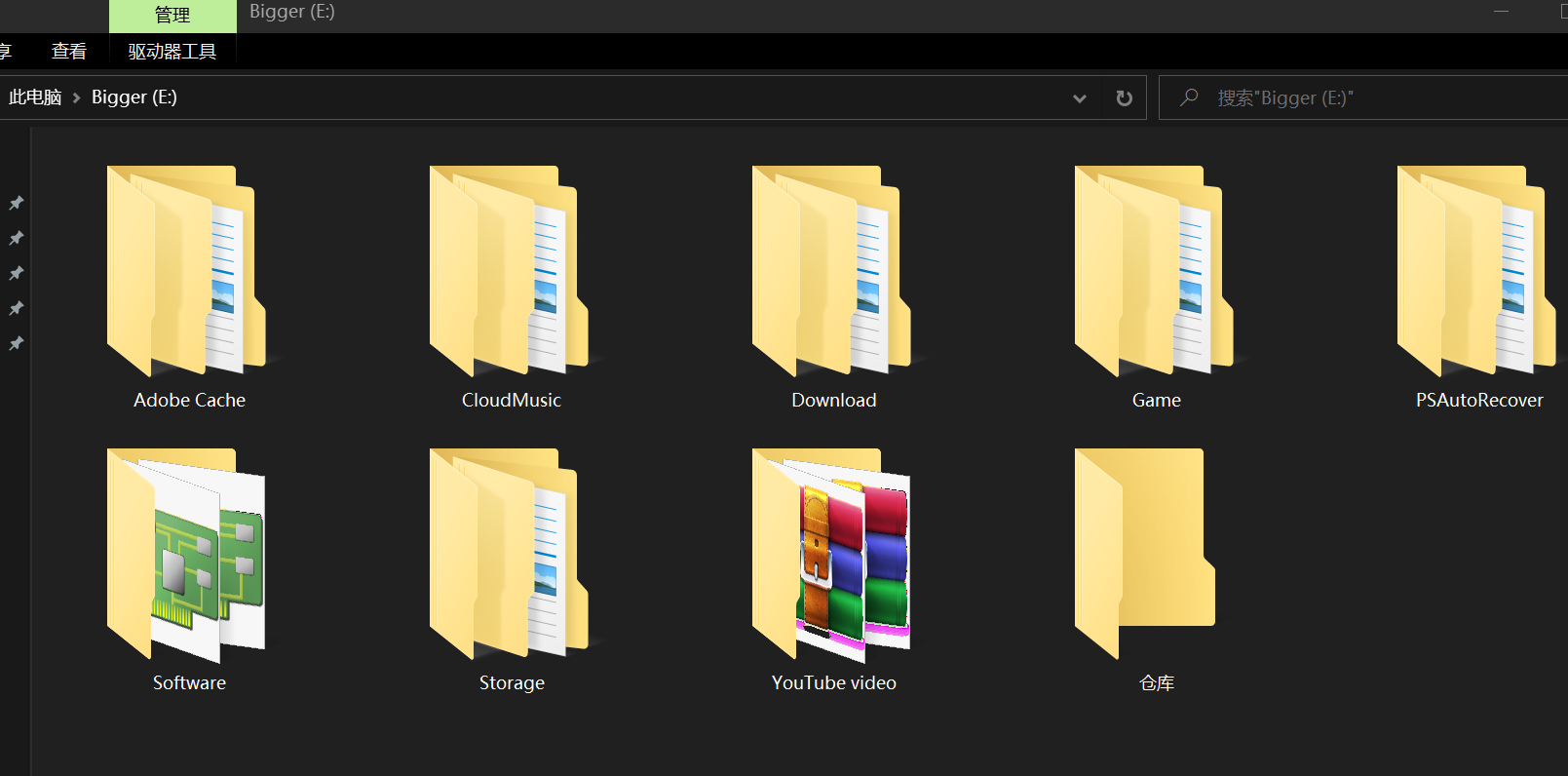
Task: Navigate to 此电脑 in the breadcrumb
Action: pyautogui.click(x=35, y=97)
